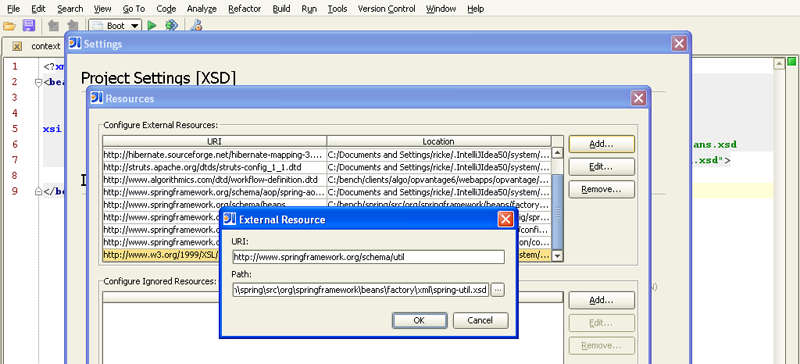
Task: Click the open folder toolbar icon
Action: click(x=9, y=26)
